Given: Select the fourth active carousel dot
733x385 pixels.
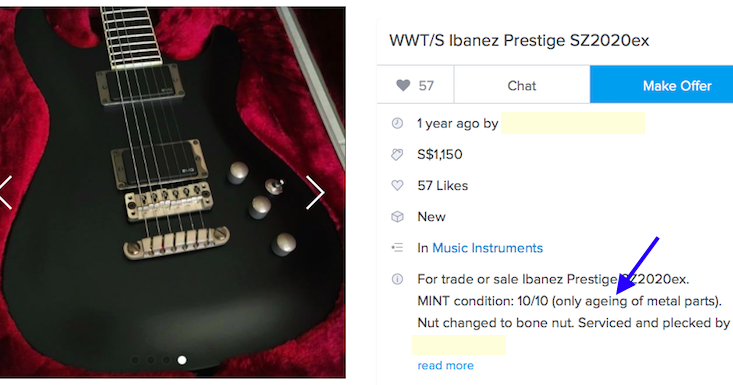Looking at the screenshot, I should pos(182,360).
